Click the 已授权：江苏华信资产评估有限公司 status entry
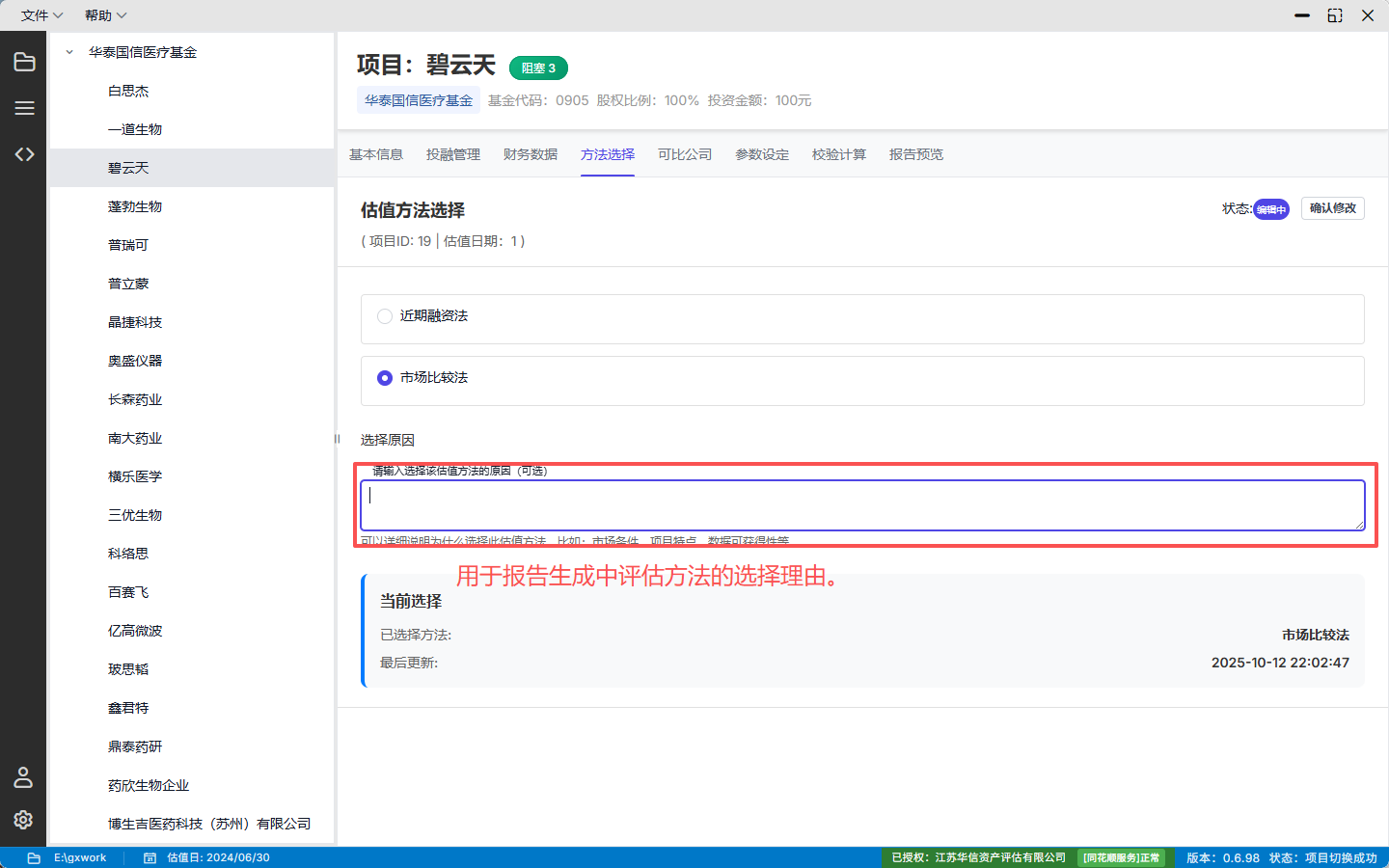Screen dimensions: 1389x868 978,857
